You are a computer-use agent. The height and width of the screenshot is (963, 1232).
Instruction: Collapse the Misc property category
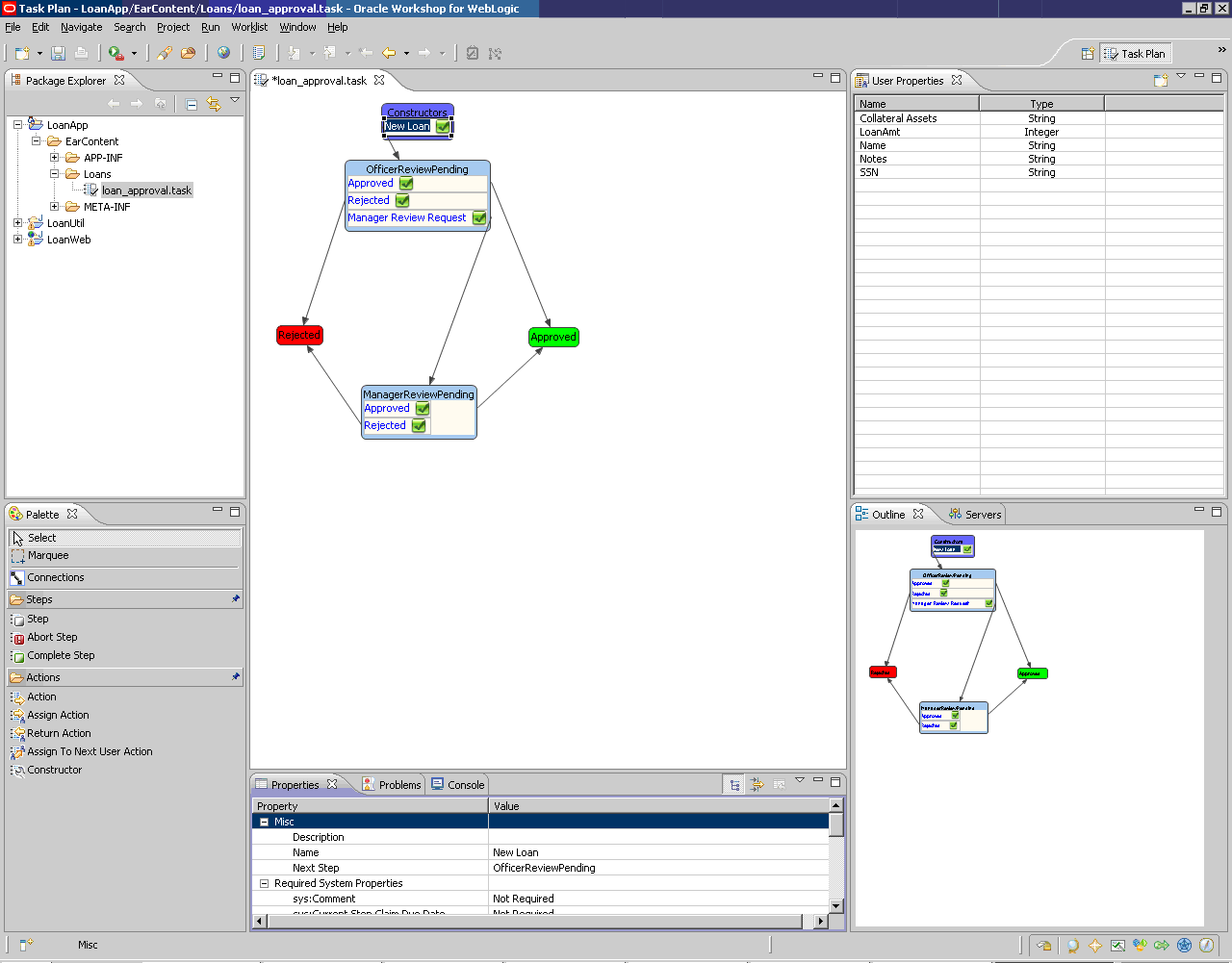[265, 822]
